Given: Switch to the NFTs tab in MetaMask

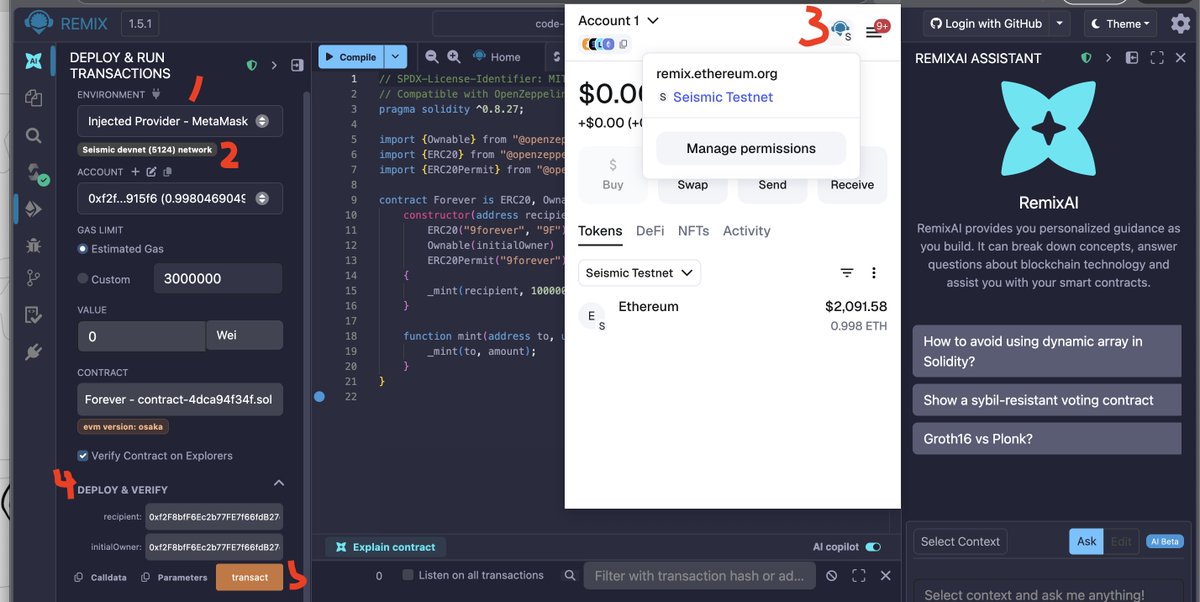Looking at the screenshot, I should pyautogui.click(x=693, y=230).
